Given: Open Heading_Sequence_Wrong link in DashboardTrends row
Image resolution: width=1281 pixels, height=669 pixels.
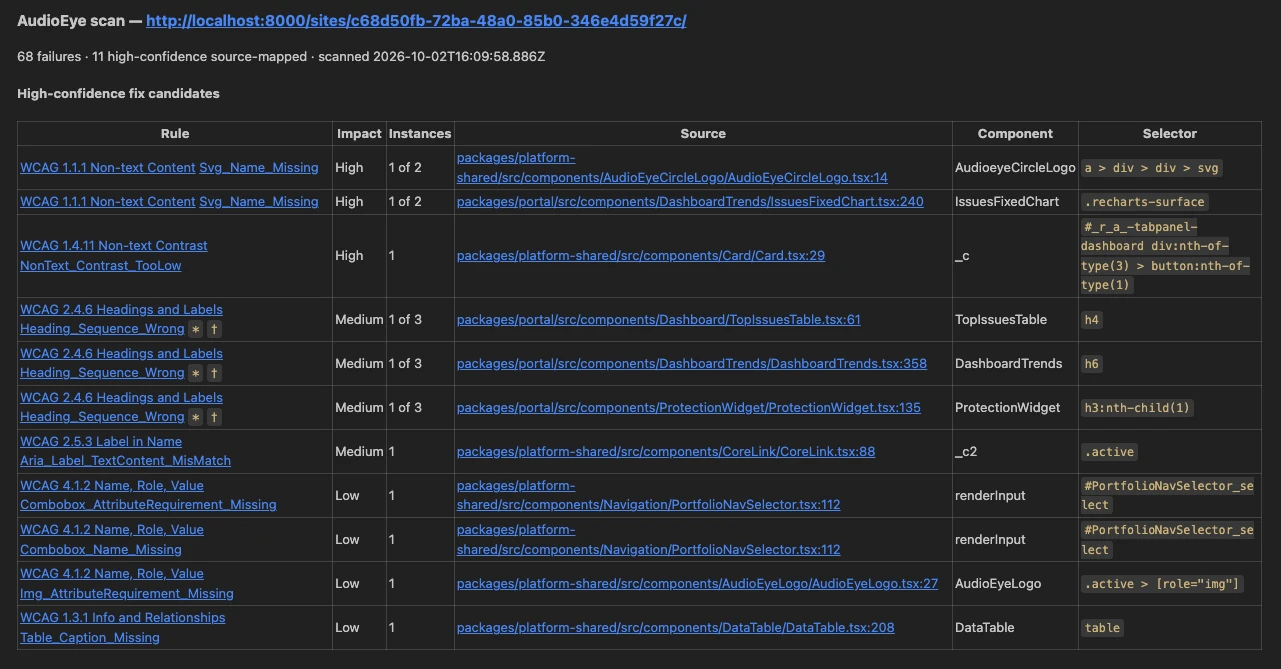Looking at the screenshot, I should [102, 373].
